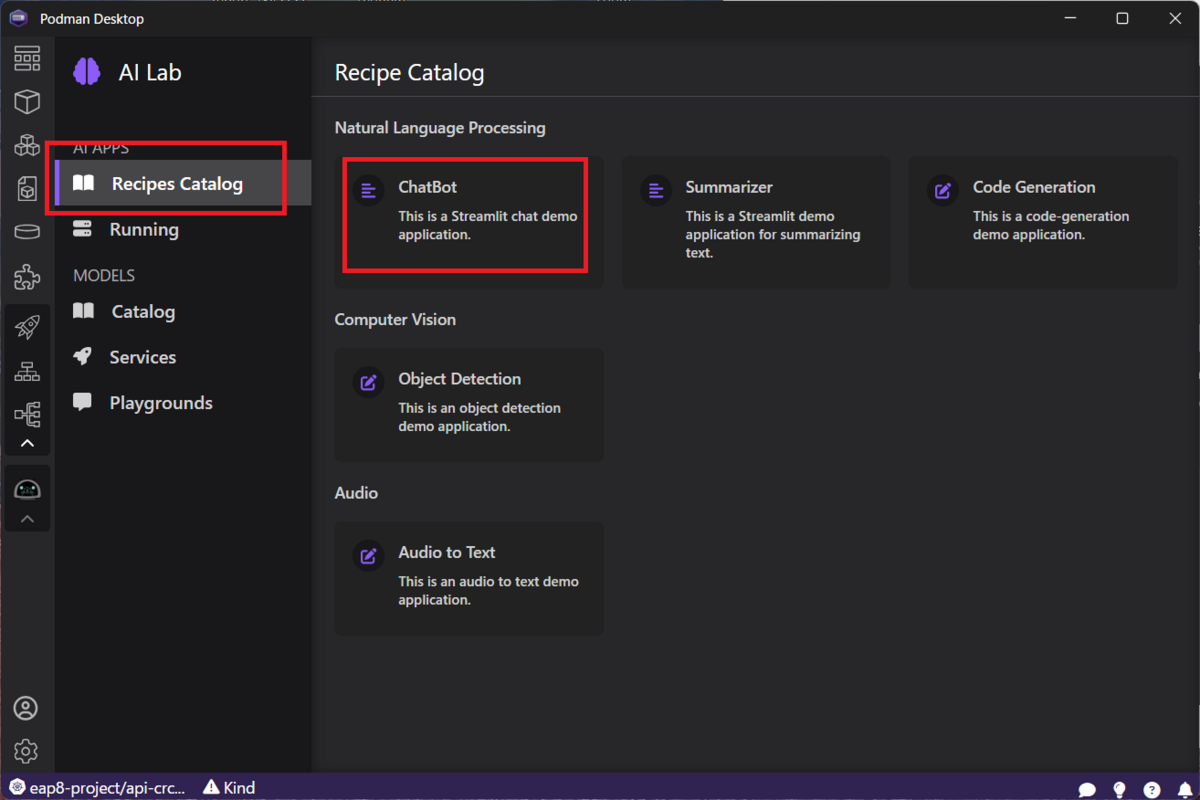1200x800 pixels.
Task: Open Extensions puzzle-piece icon
Action: (27, 276)
